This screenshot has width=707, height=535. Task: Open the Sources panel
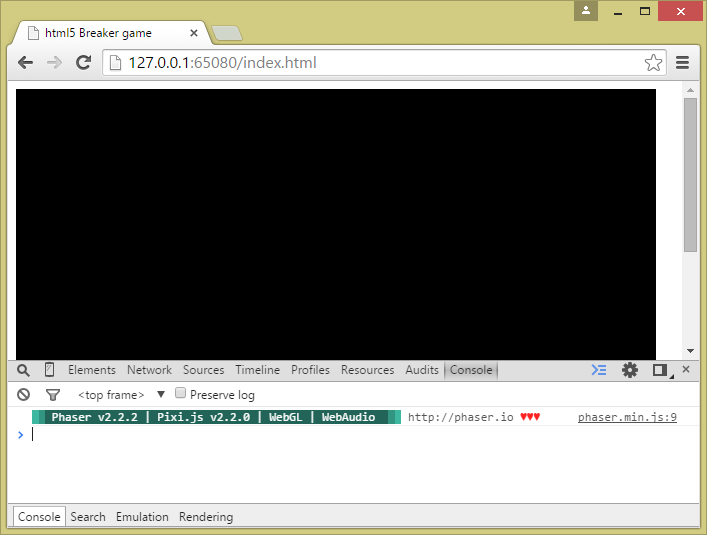[203, 370]
